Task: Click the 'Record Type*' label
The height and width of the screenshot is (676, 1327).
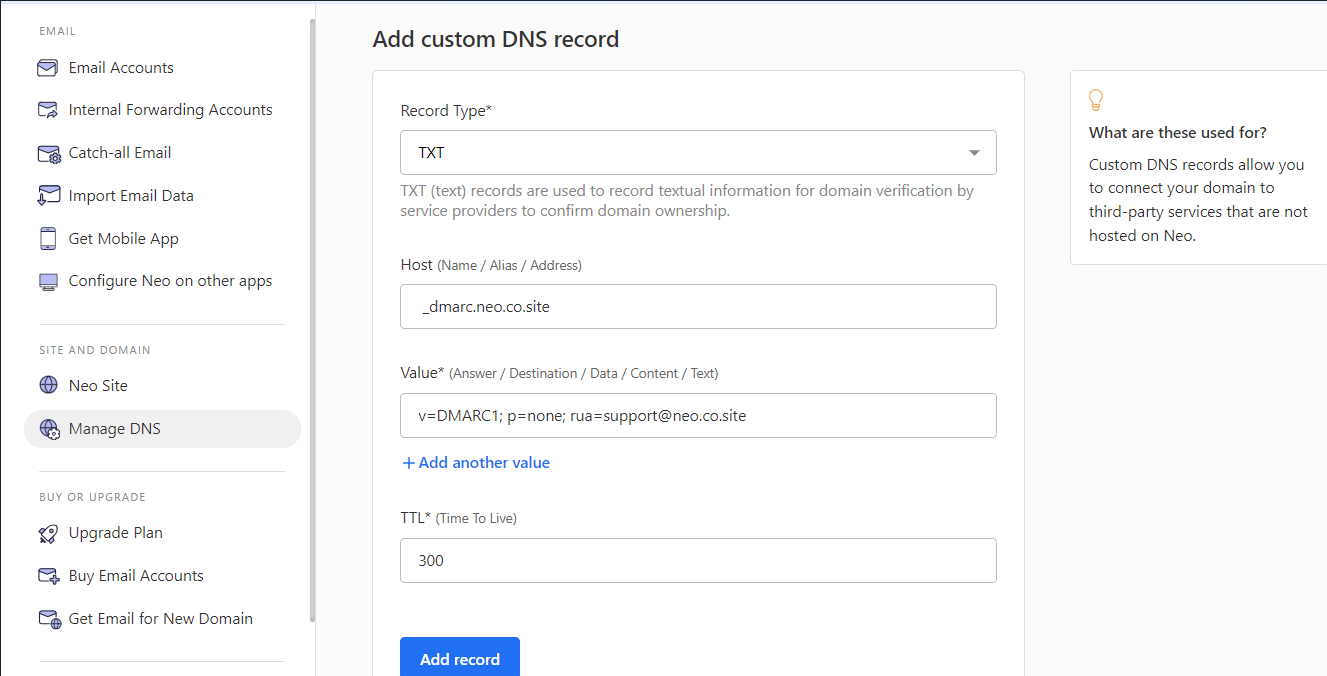Action: pos(446,111)
